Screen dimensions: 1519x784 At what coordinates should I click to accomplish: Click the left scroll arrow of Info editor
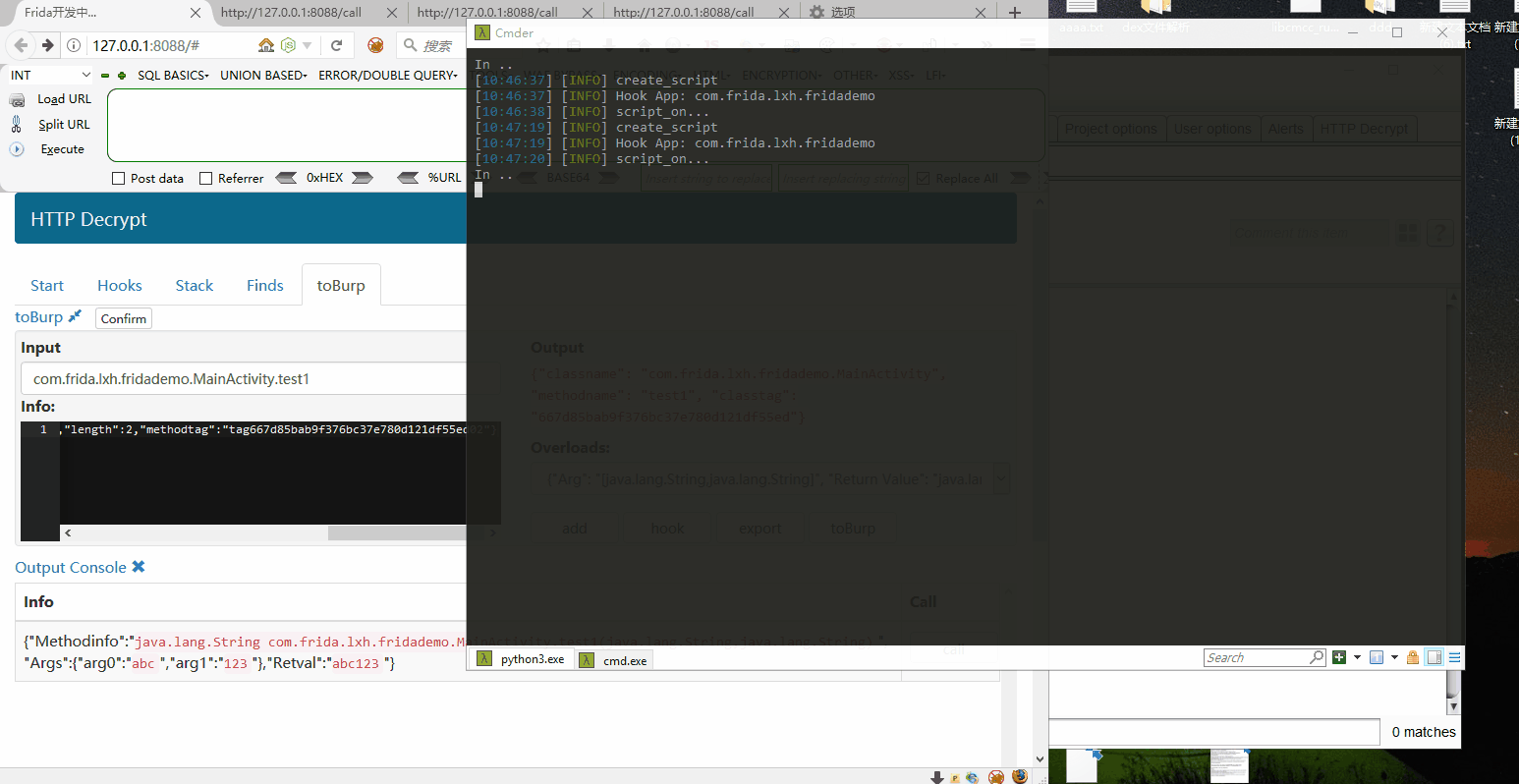[68, 532]
